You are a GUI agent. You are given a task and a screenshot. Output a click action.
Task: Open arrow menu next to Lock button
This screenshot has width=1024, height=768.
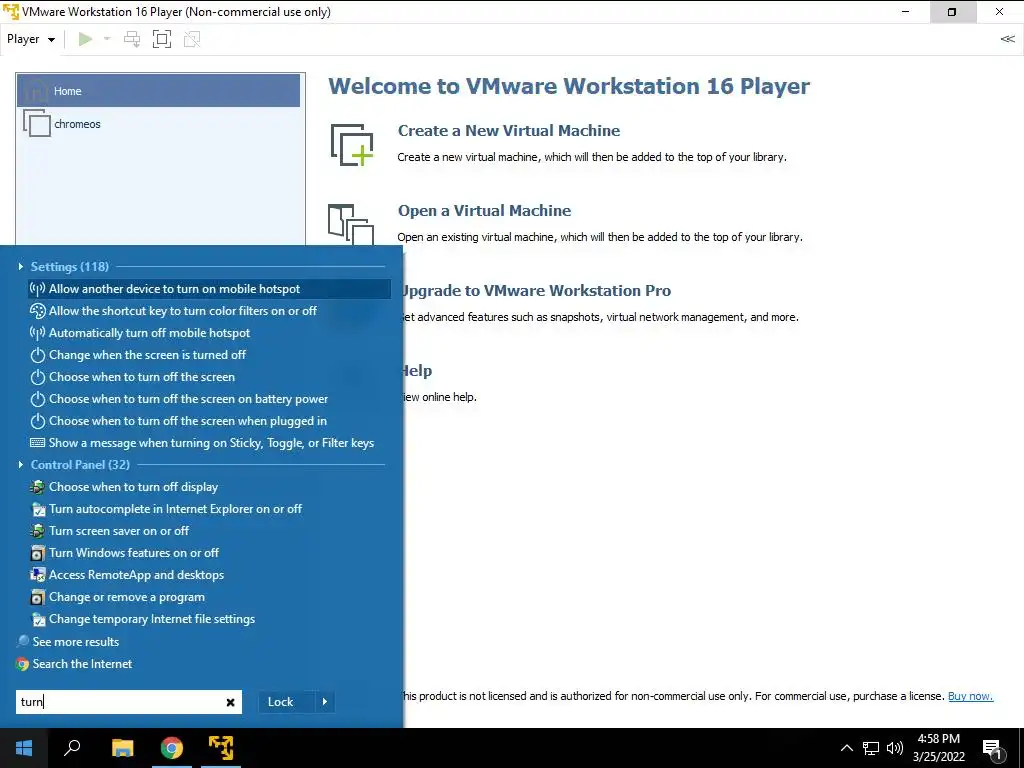pos(325,702)
